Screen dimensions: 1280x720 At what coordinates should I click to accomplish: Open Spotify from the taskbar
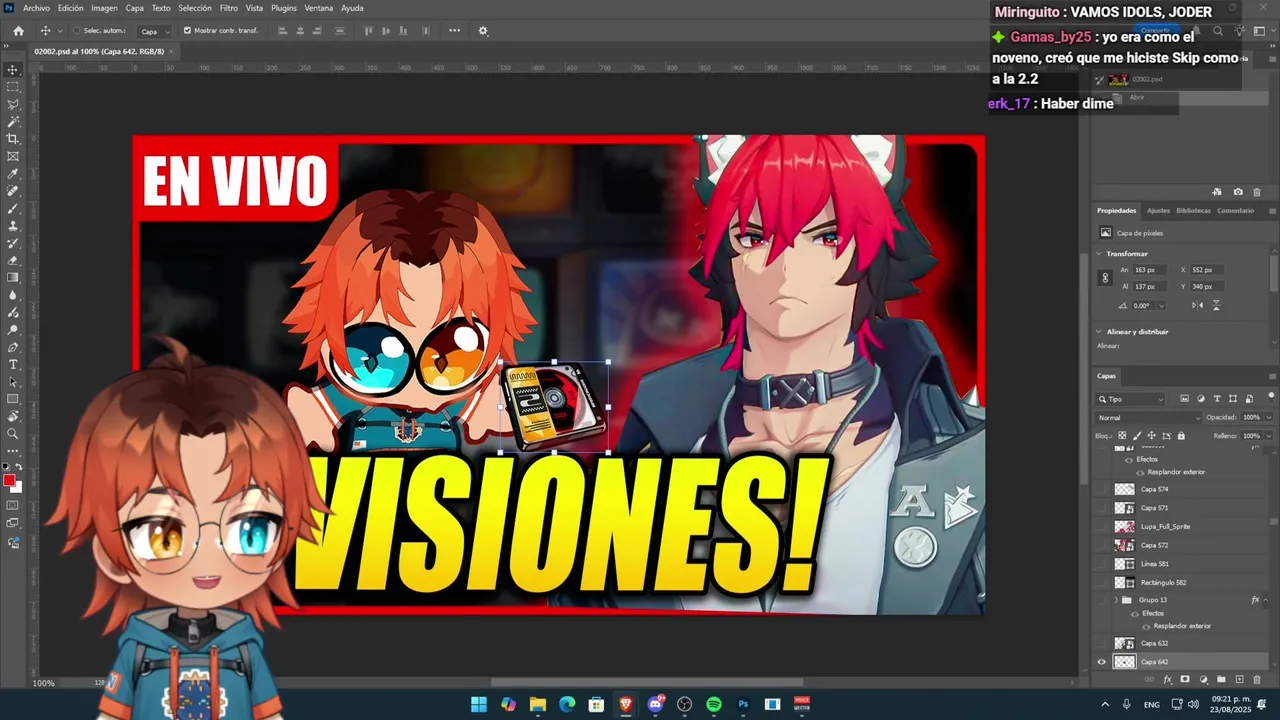click(x=714, y=704)
